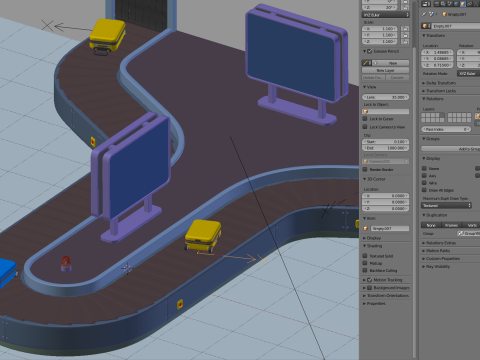Click the scene icon in properties breadcrumb
Viewport: 480px width, 360px height.
click(x=432, y=14)
